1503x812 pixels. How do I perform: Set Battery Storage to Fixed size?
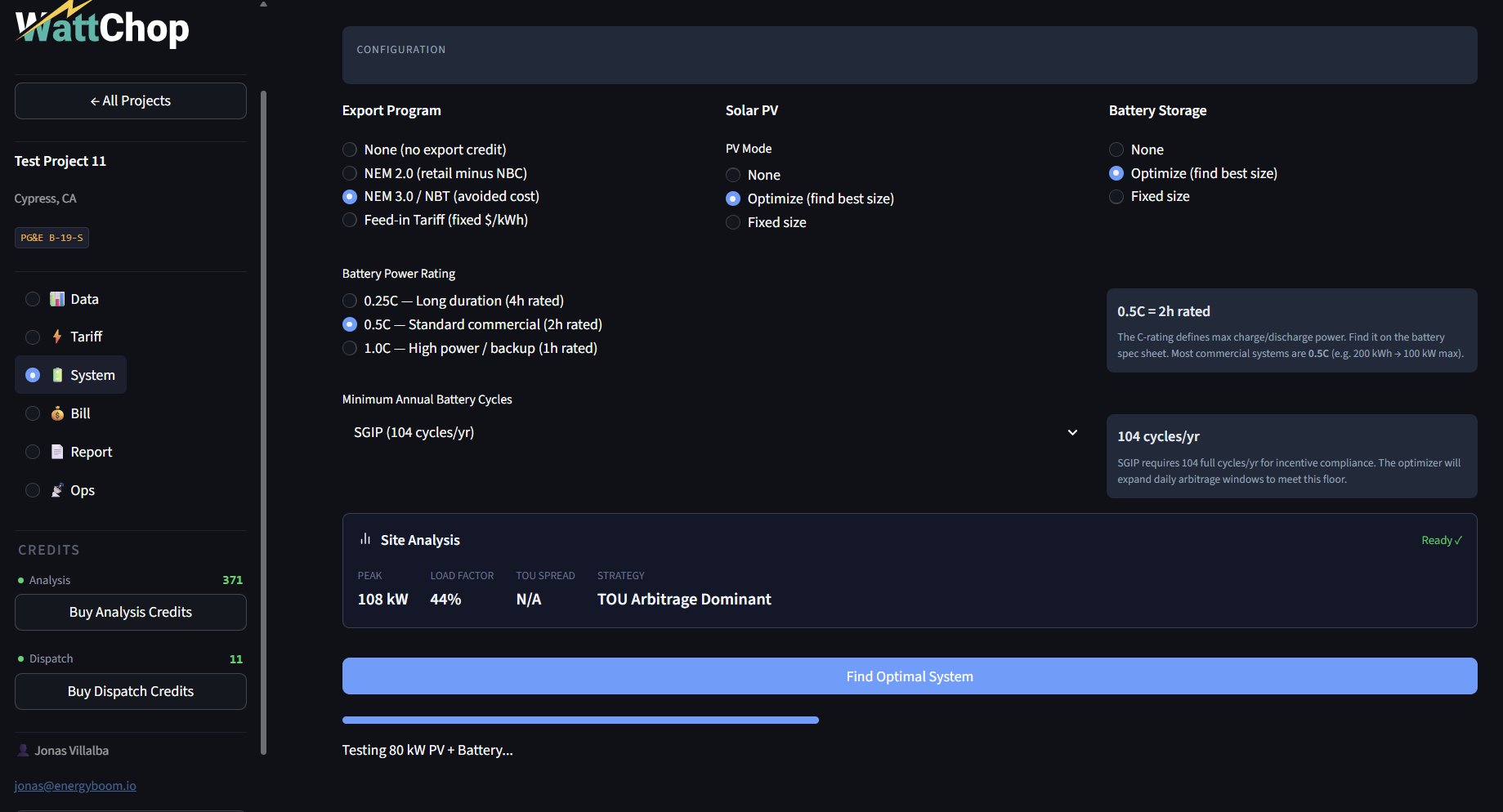(x=1116, y=196)
